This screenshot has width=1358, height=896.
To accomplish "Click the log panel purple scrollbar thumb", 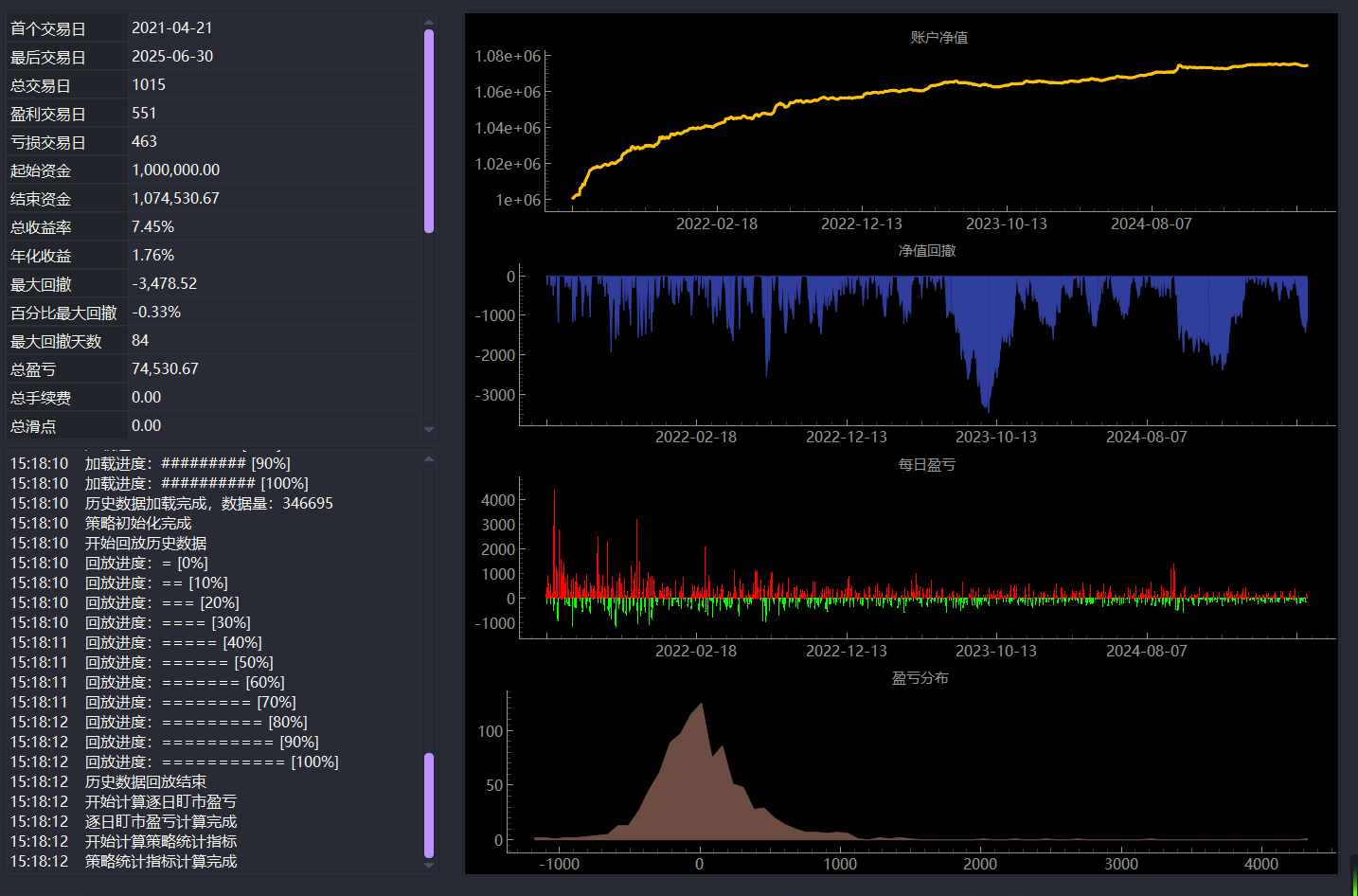I will 429,805.
